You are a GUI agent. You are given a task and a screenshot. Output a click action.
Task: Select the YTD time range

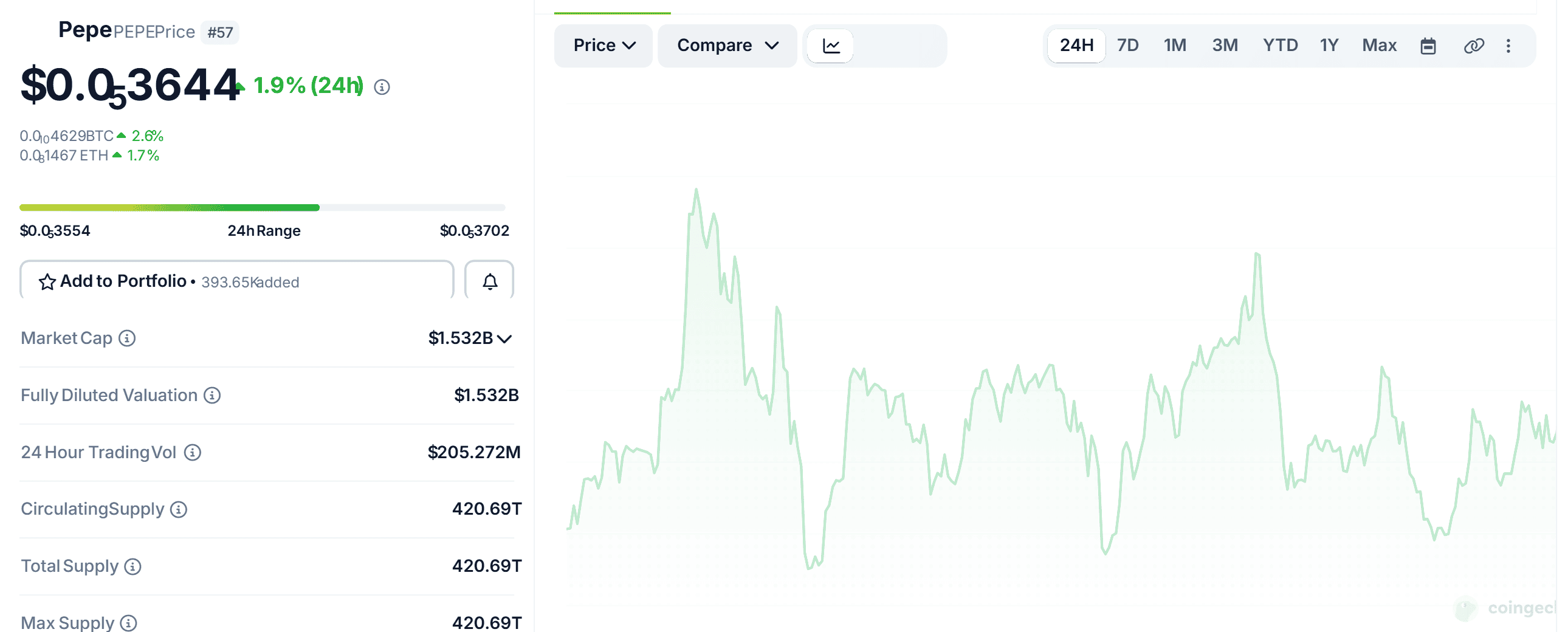(1280, 46)
